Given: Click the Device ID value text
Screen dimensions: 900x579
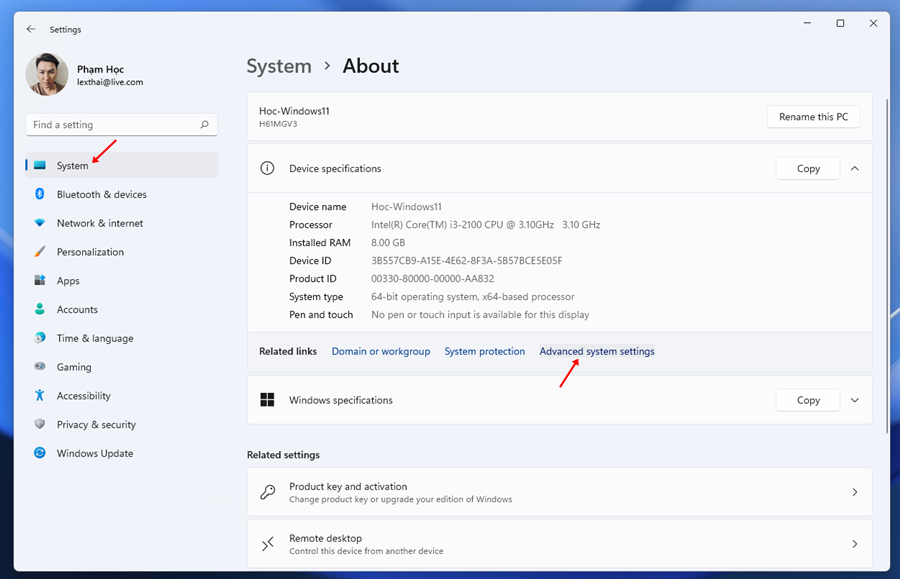Looking at the screenshot, I should [467, 261].
